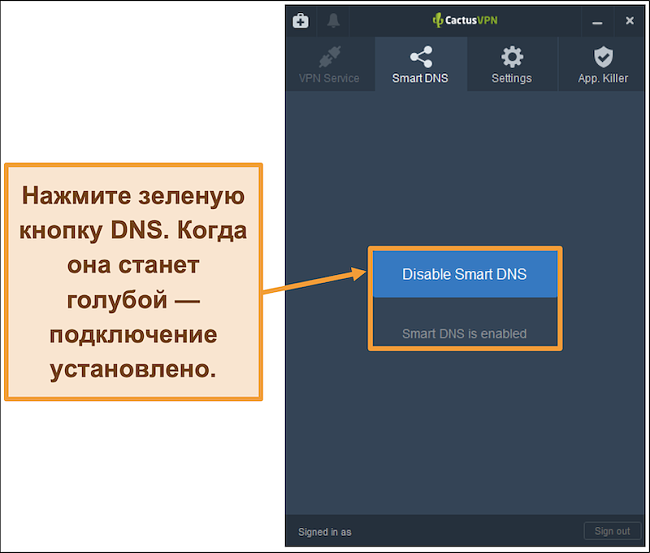Switch to the VPN Service tab
Screen dimensions: 650x553
click(330, 64)
